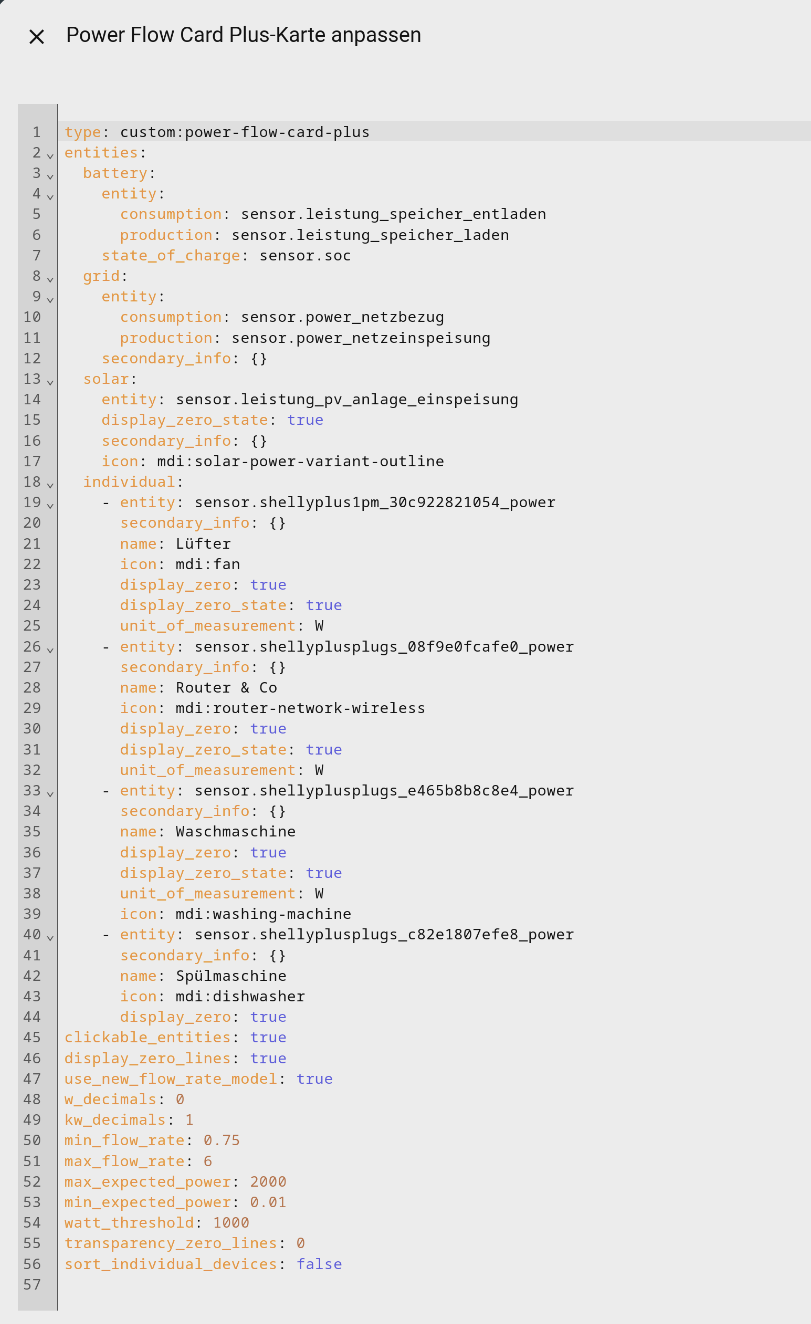Close the Power Flow Card editor dialog
The width and height of the screenshot is (811, 1324).
click(x=37, y=37)
